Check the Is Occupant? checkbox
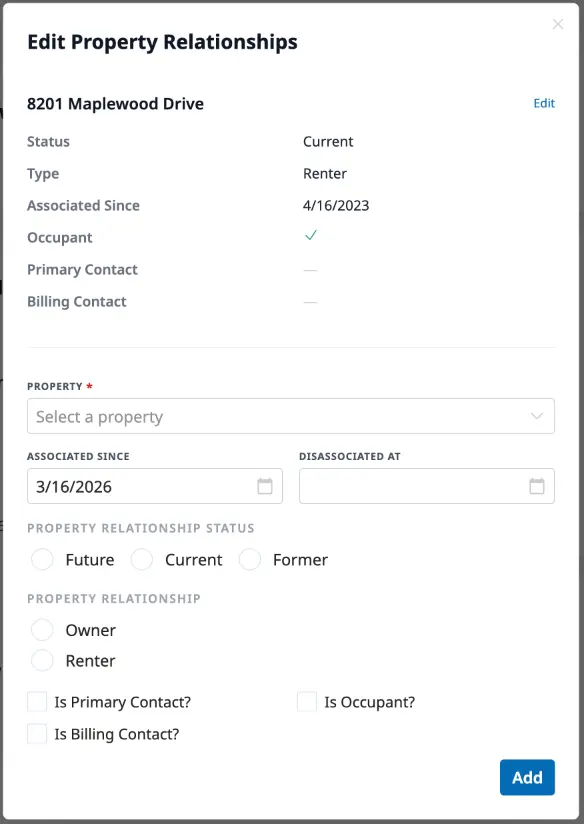The image size is (584, 824). 307,702
